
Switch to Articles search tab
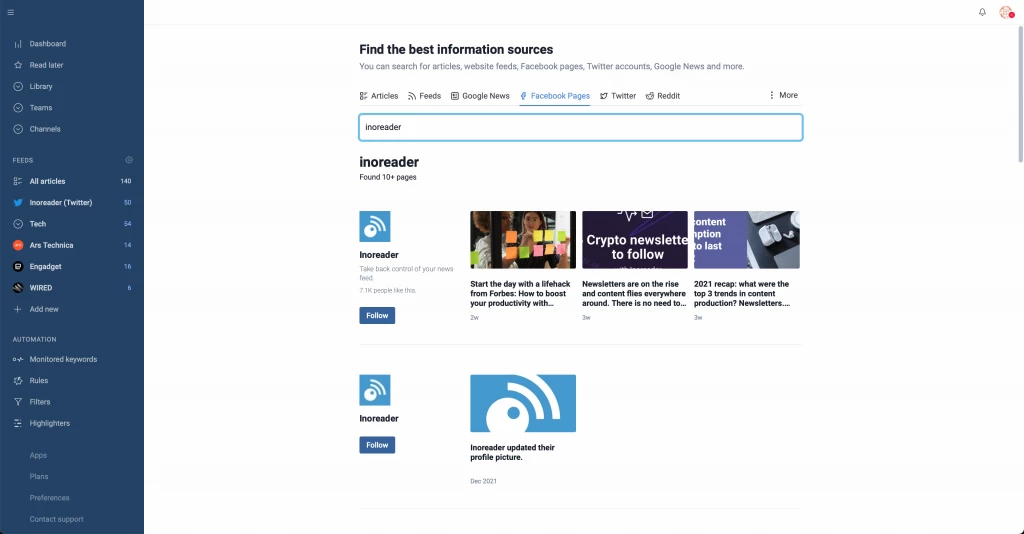tap(379, 96)
